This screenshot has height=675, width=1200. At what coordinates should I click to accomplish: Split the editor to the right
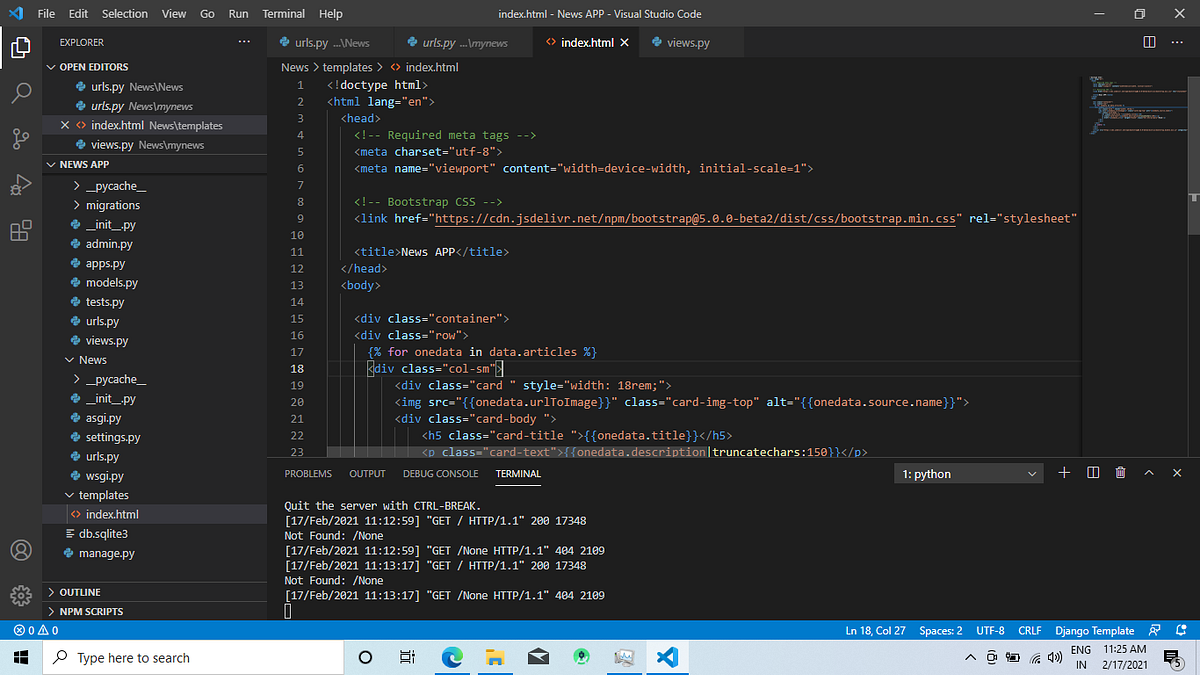[x=1149, y=42]
